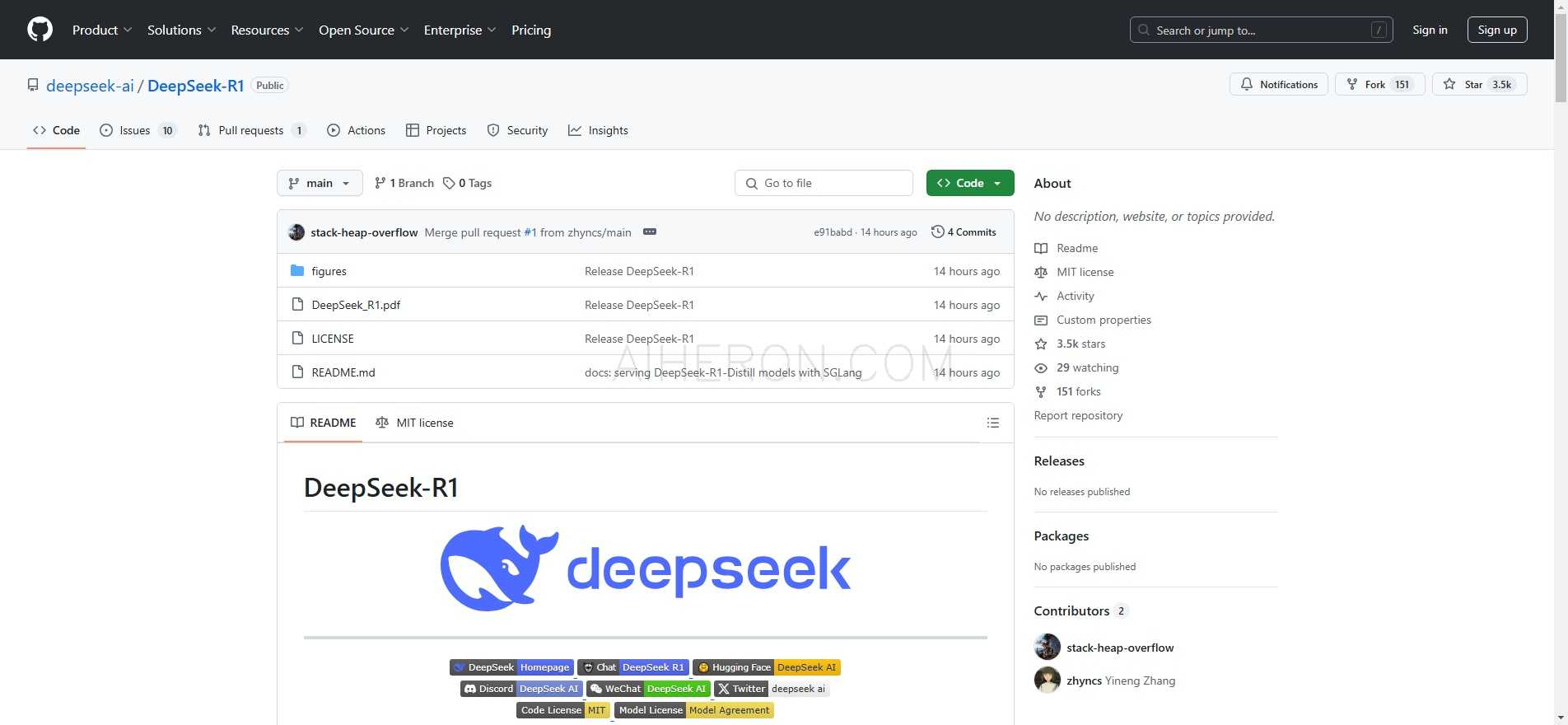The height and width of the screenshot is (725, 1568).
Task: Open the Resources dropdown
Action: pyautogui.click(x=267, y=30)
